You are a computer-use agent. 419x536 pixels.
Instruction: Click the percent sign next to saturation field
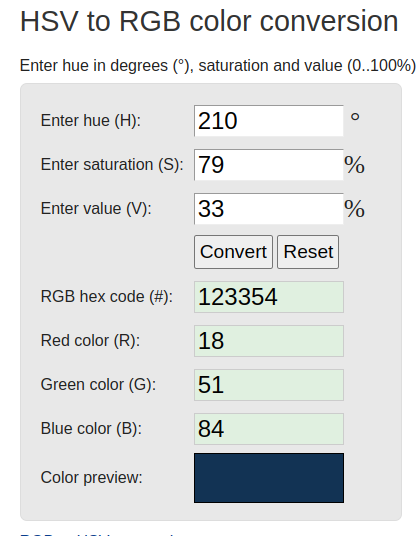tap(354, 165)
